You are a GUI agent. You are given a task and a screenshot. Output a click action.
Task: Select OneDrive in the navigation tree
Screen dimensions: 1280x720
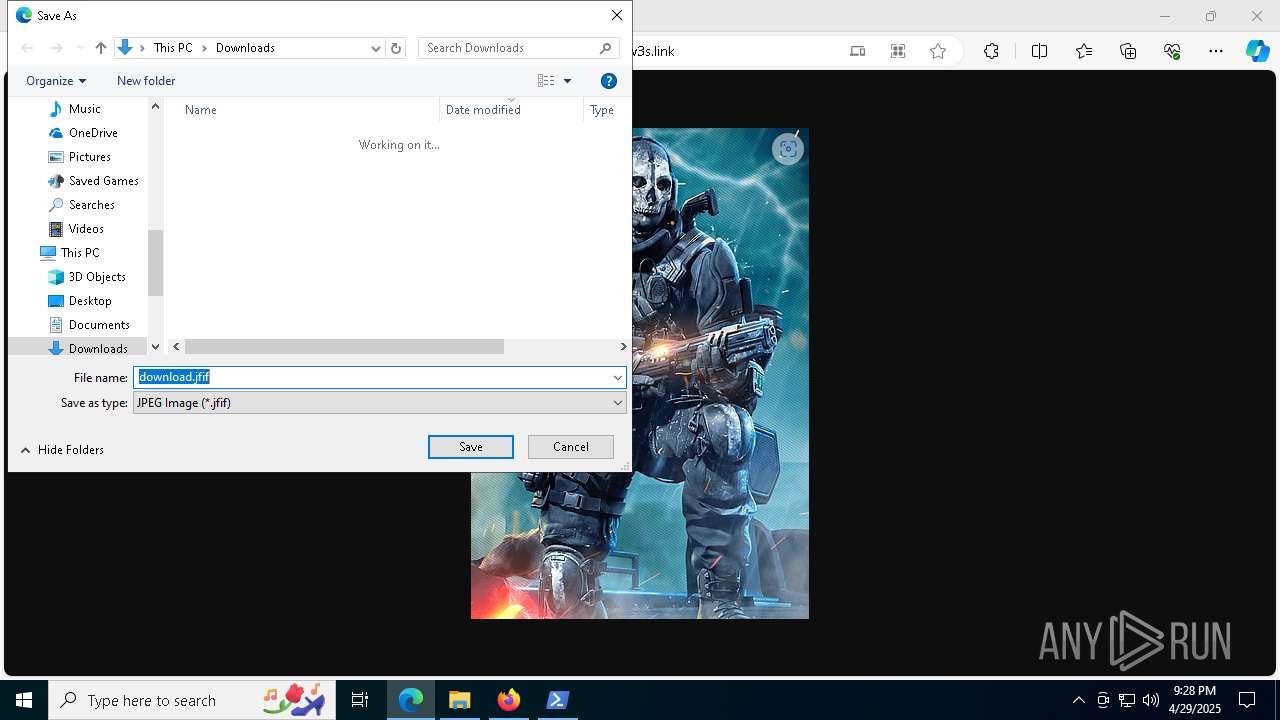[93, 133]
